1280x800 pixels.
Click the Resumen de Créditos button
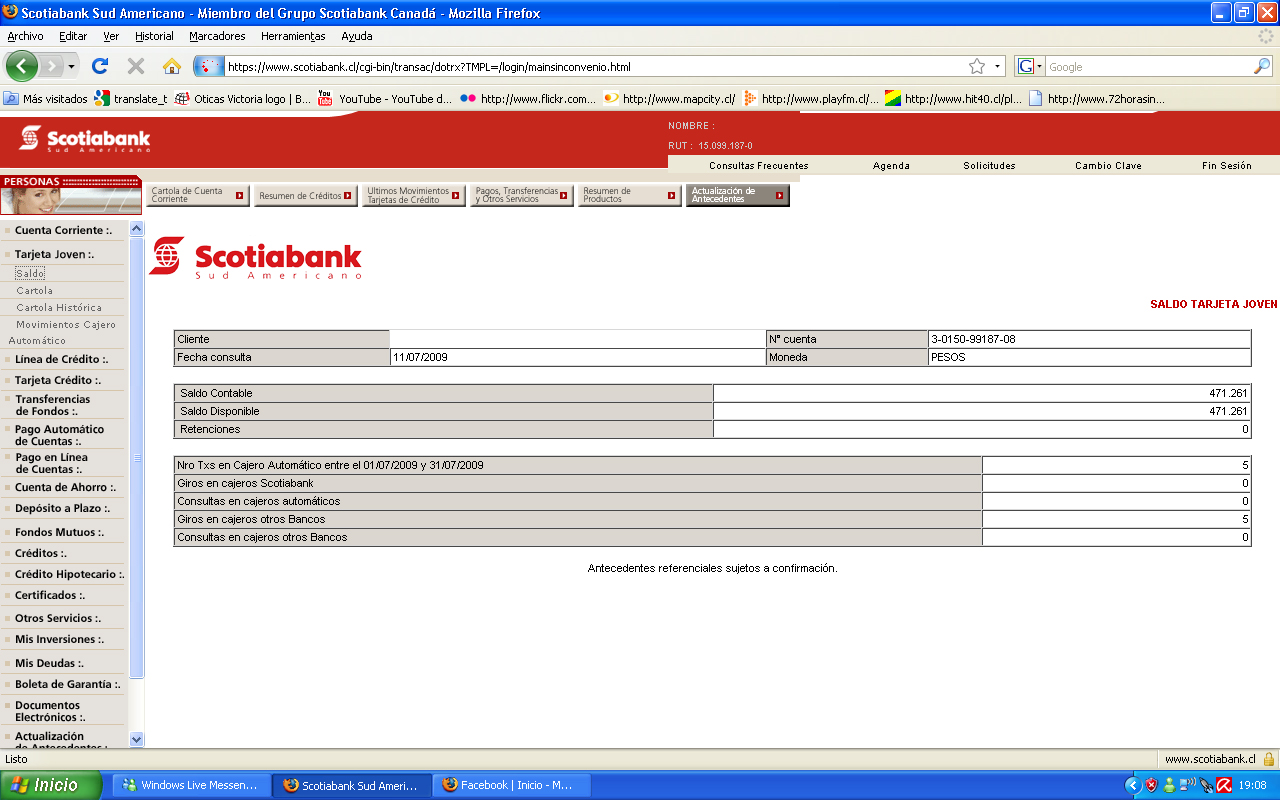(305, 196)
